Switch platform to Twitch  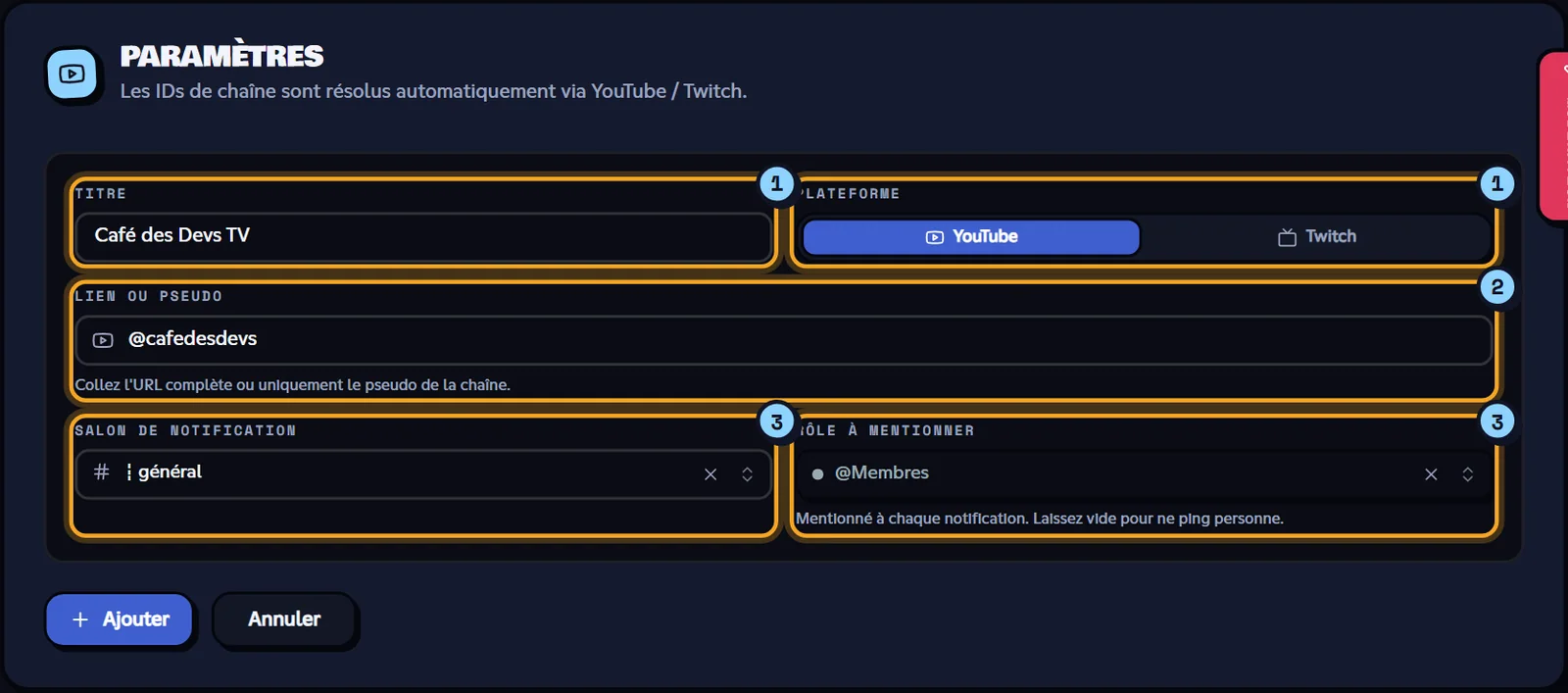point(1317,237)
